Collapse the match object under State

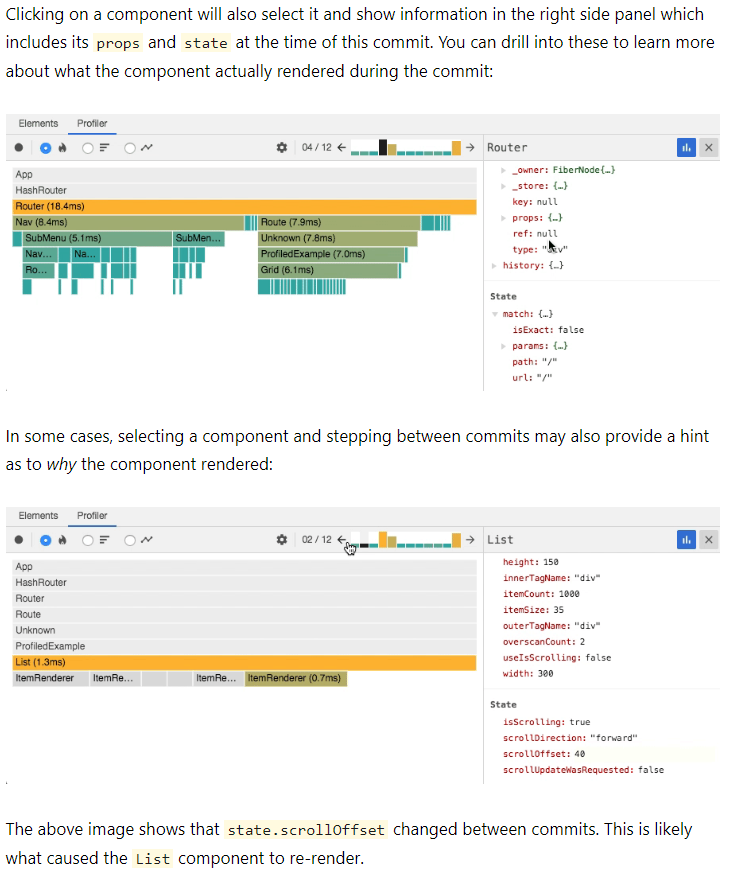[x=493, y=312]
